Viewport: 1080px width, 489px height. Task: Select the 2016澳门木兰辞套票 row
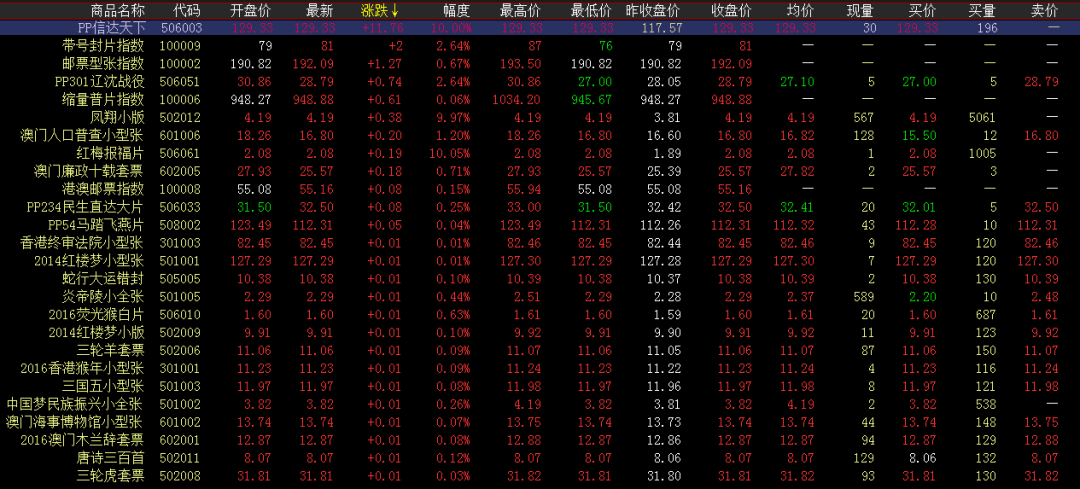[540, 439]
